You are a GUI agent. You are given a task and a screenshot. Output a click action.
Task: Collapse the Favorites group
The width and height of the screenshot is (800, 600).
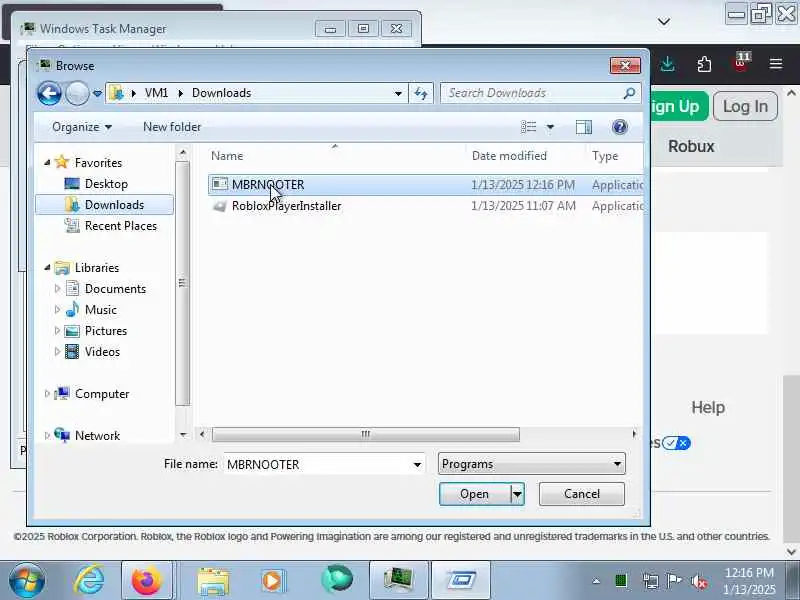[47, 163]
